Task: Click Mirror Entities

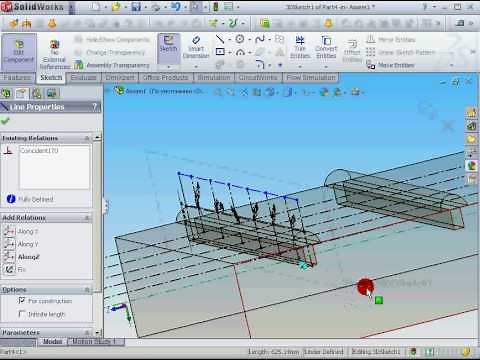Action: (391, 40)
